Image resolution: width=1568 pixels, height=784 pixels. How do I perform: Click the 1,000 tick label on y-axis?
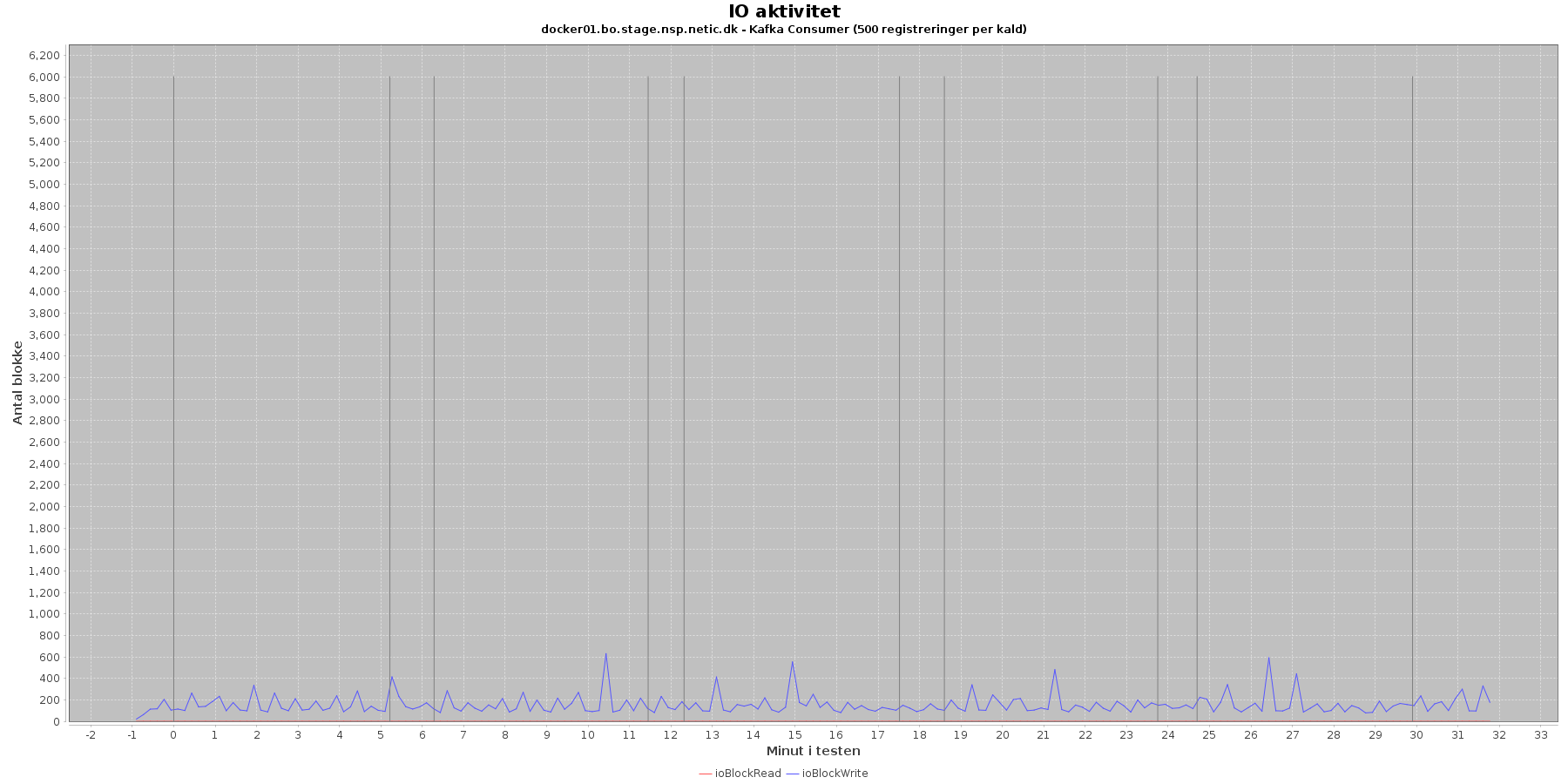coord(44,614)
